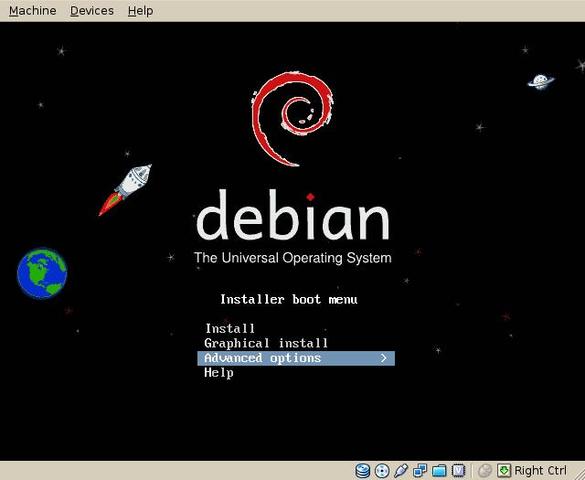This screenshot has height=480, width=585.
Task: Select Help in installer boot menu
Action: point(219,373)
